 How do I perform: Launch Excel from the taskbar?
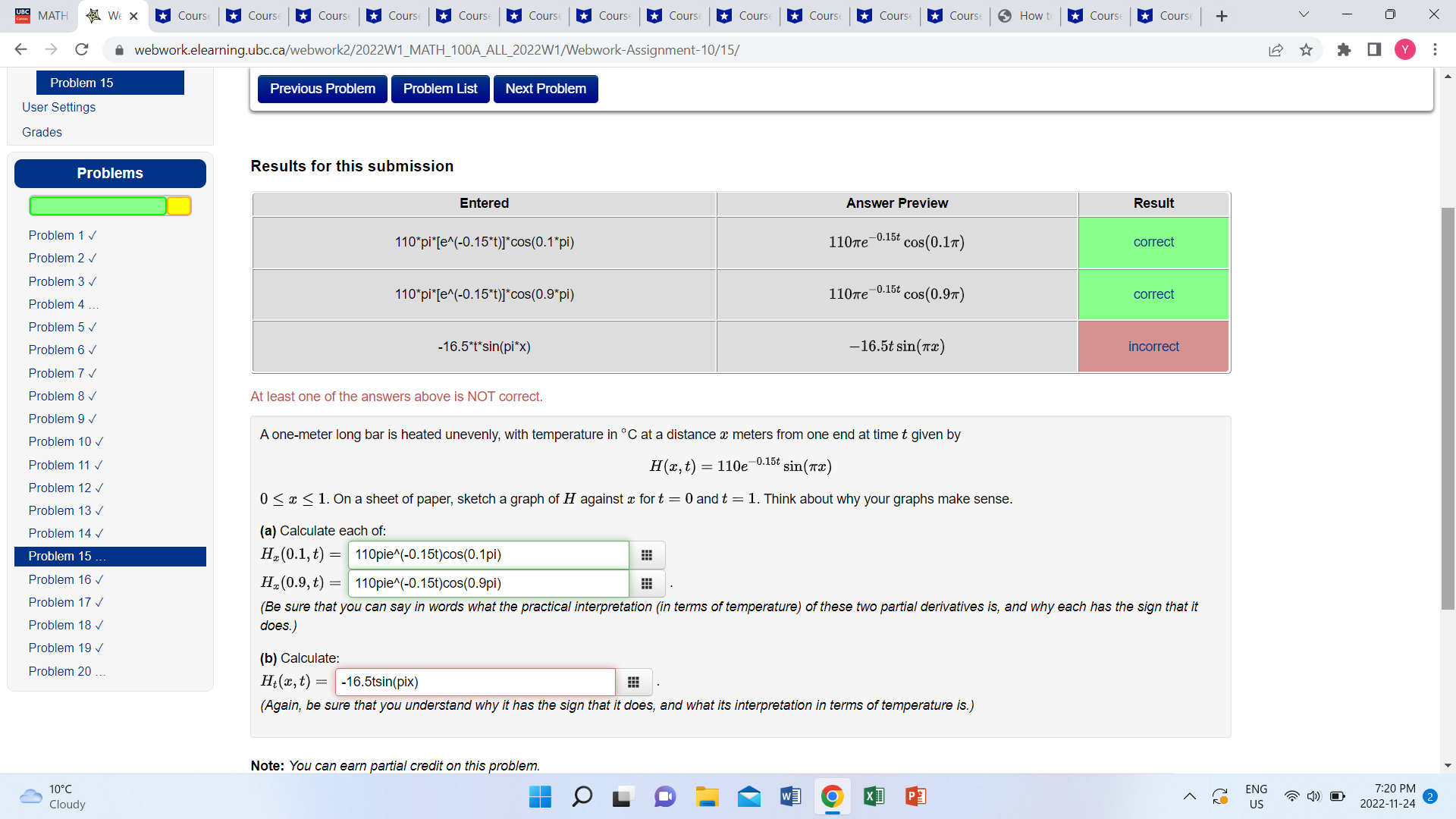click(x=873, y=796)
